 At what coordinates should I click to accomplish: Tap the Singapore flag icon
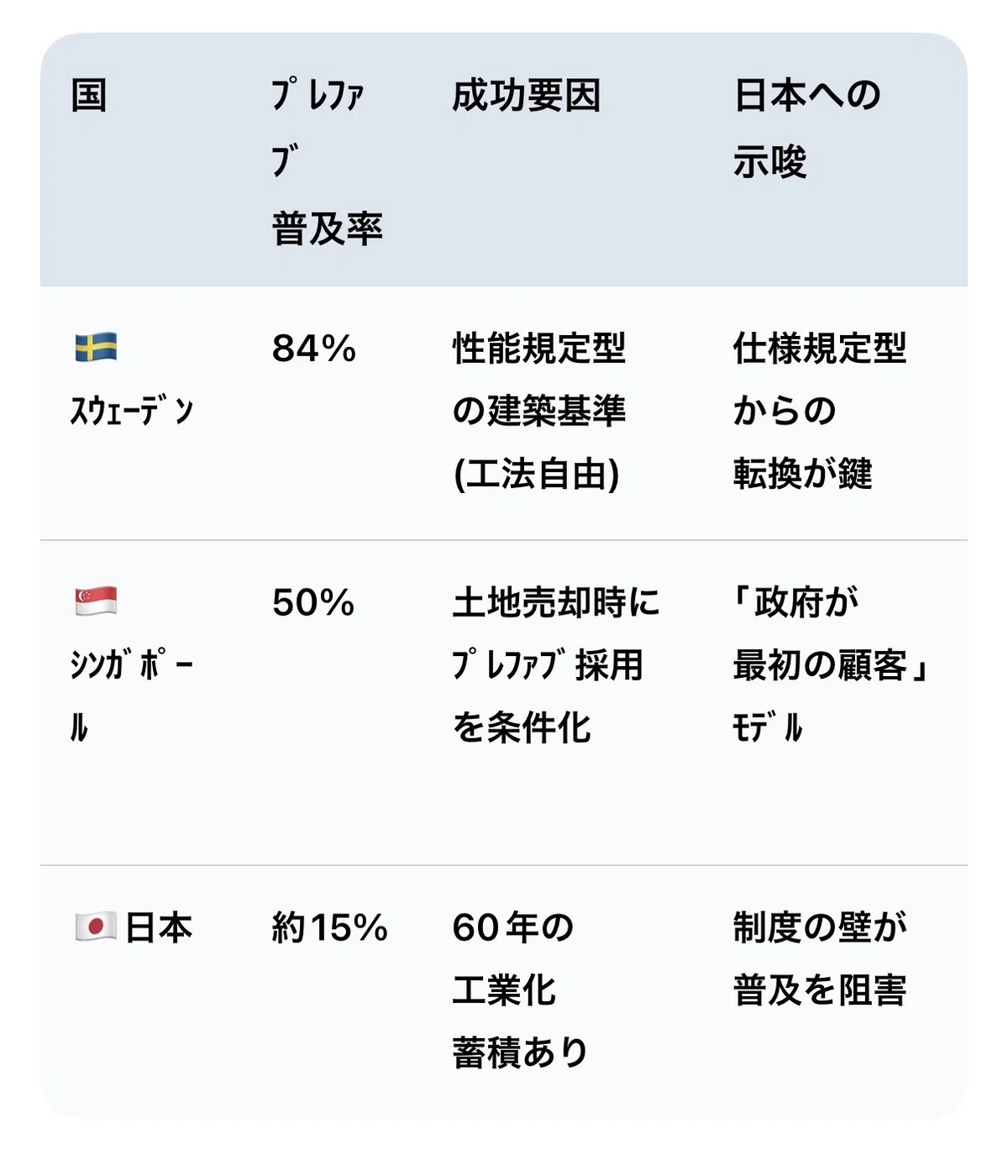tap(96, 601)
